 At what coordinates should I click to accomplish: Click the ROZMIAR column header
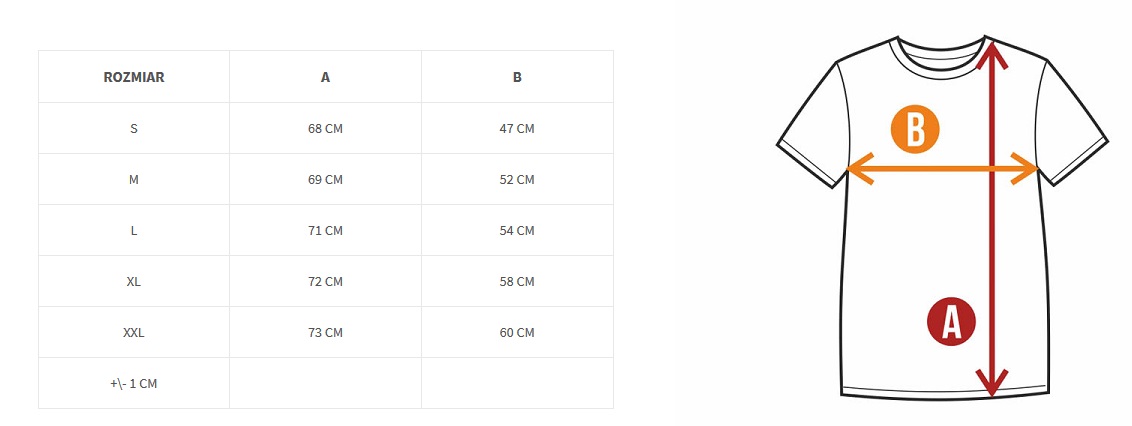(x=134, y=77)
